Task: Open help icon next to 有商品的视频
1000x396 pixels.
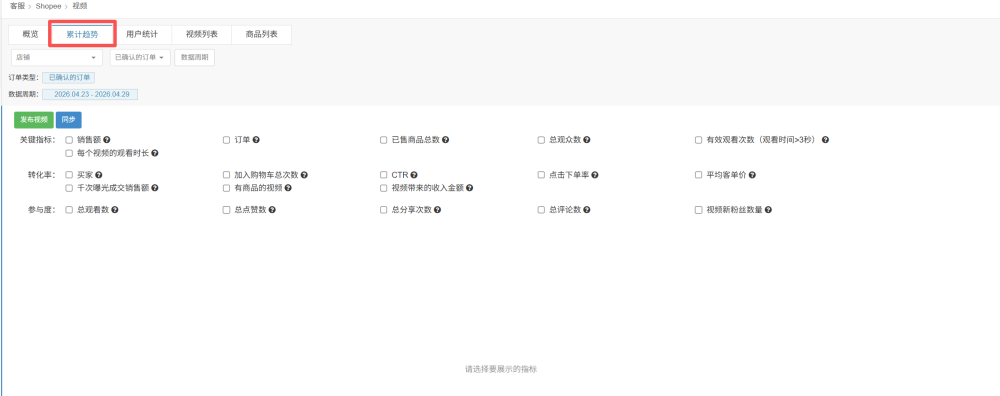Action: (x=288, y=188)
